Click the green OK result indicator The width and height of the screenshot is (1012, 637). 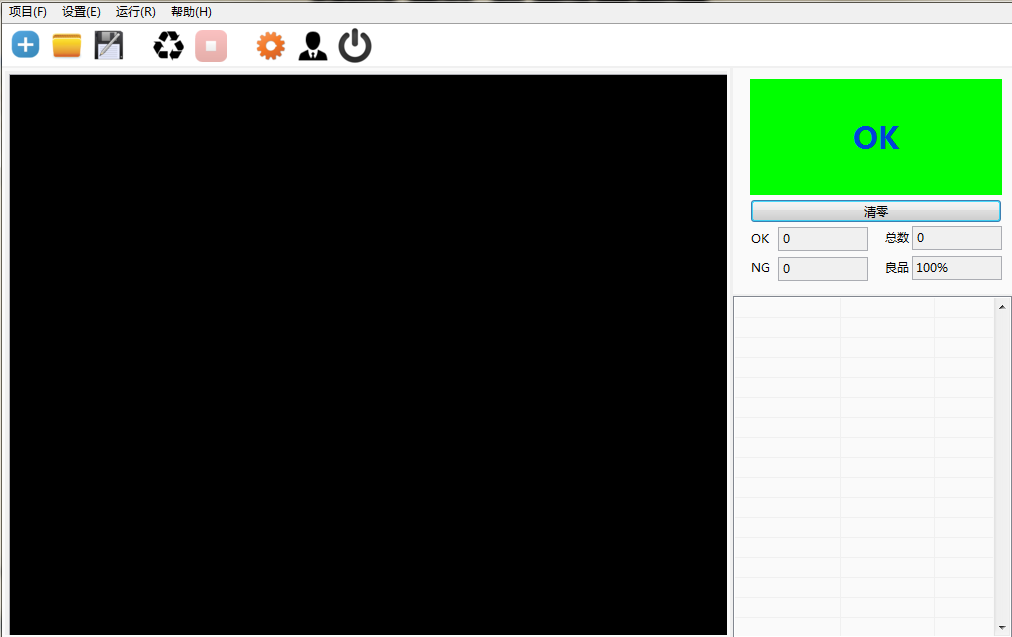[876, 137]
